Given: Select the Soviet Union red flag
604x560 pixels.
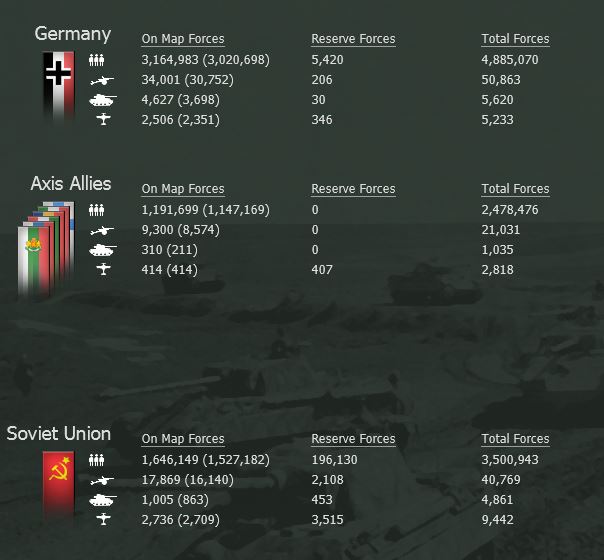Looking at the screenshot, I should click(59, 484).
